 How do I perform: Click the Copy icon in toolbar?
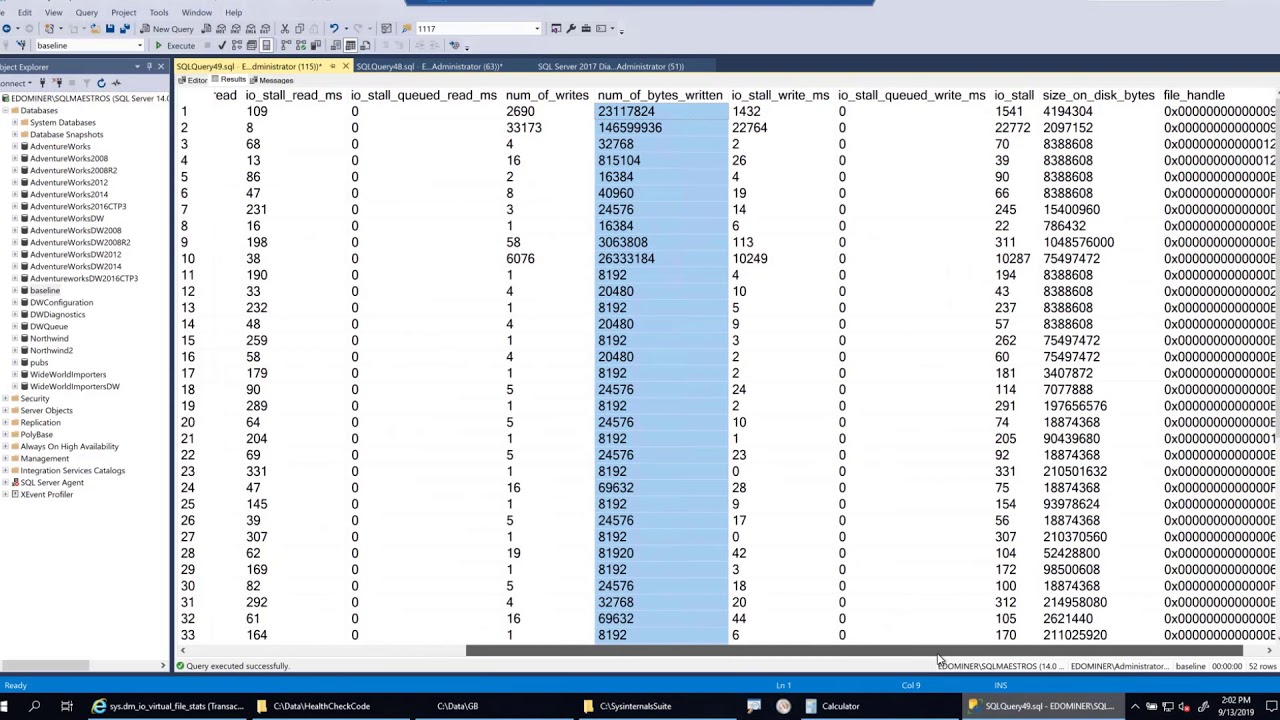point(299,28)
